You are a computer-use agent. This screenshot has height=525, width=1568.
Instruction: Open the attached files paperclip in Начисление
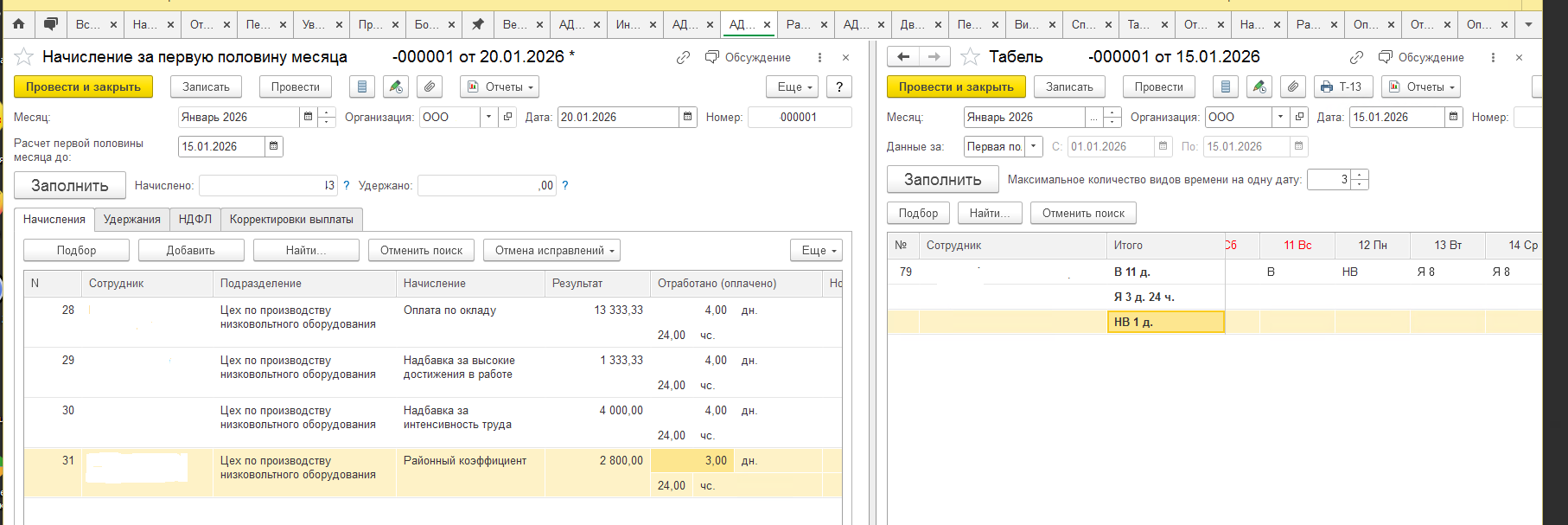point(430,86)
